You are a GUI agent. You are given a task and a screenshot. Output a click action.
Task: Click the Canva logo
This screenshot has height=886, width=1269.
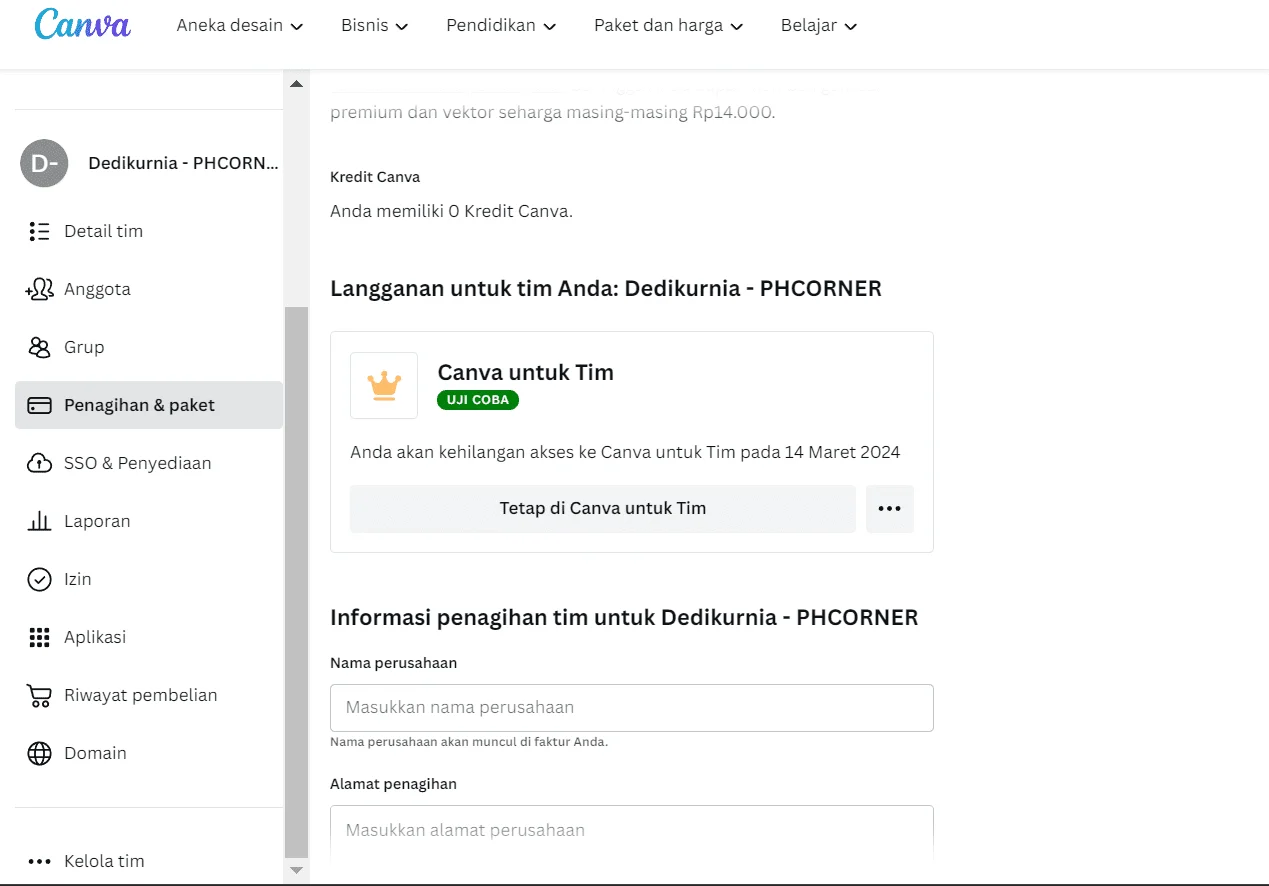(82, 25)
